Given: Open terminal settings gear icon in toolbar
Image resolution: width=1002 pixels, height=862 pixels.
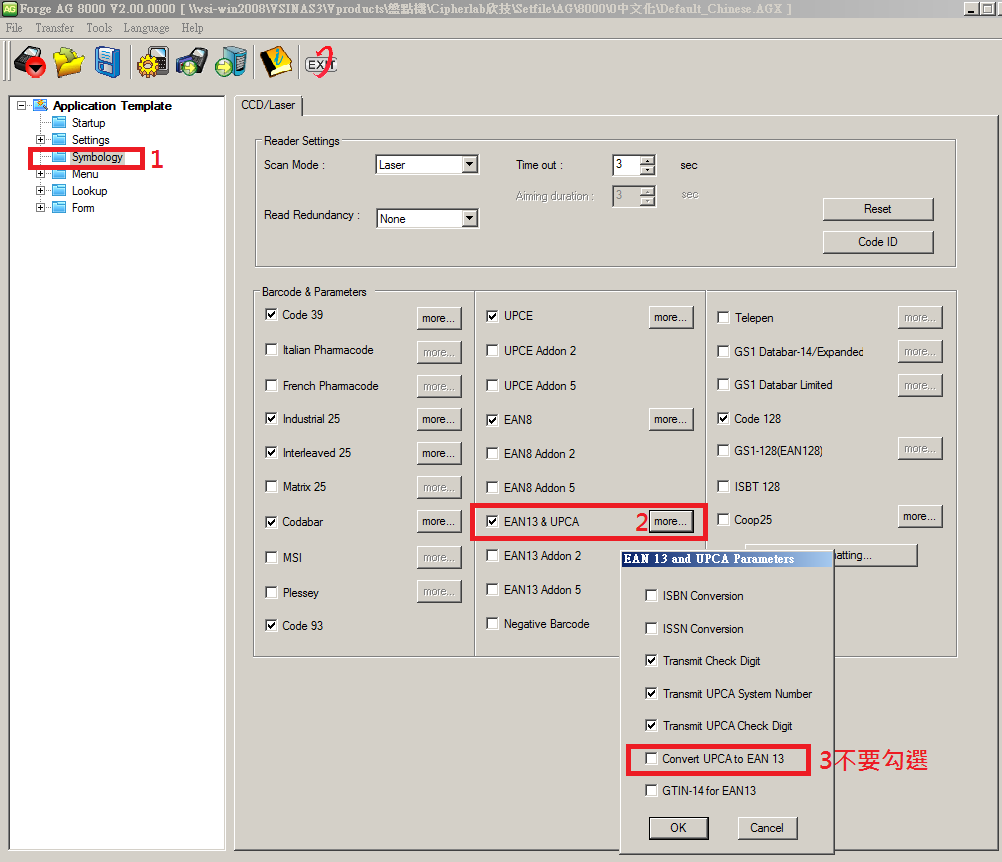Looking at the screenshot, I should pos(153,63).
